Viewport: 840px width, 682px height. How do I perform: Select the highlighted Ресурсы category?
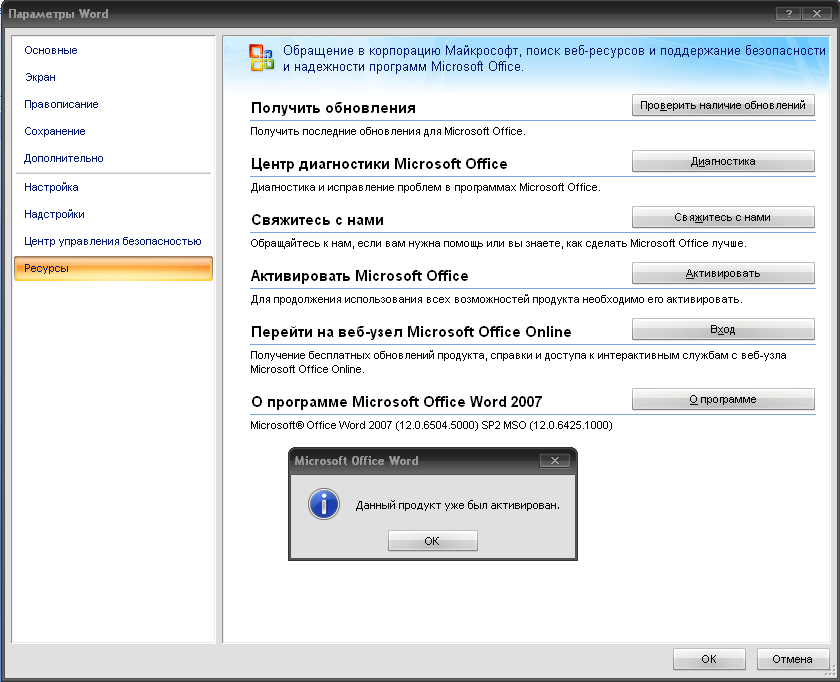(x=114, y=268)
